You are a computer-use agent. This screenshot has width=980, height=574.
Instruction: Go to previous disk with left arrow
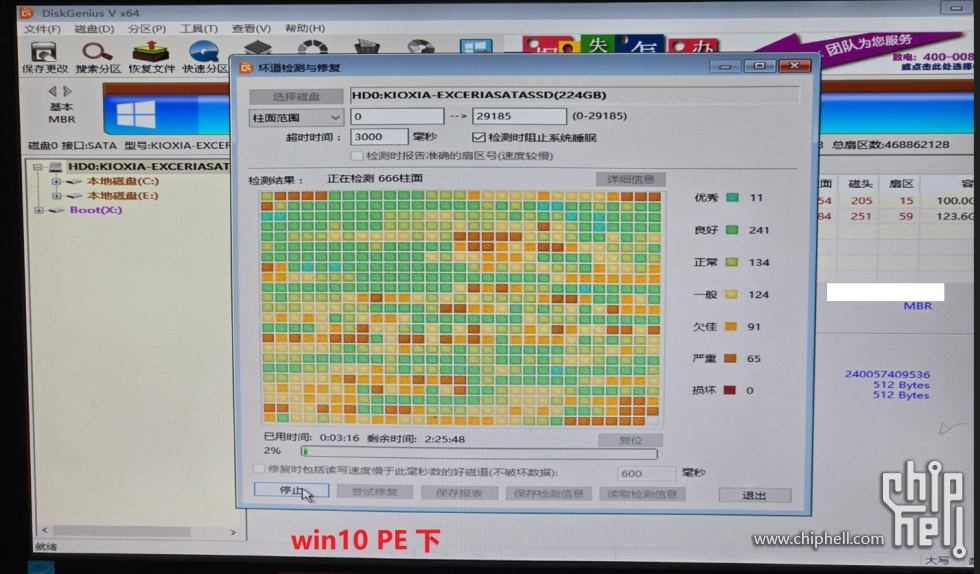coord(52,91)
